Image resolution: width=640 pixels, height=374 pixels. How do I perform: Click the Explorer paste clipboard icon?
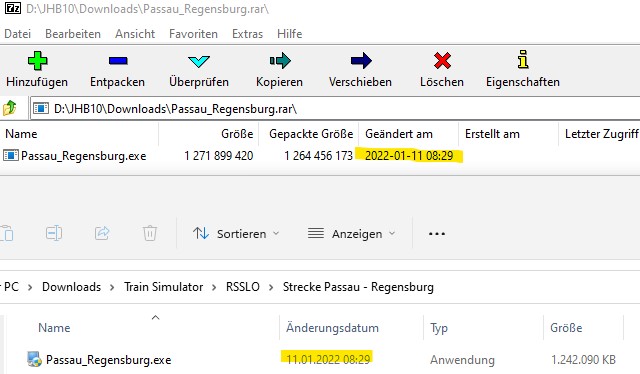(x=7, y=234)
